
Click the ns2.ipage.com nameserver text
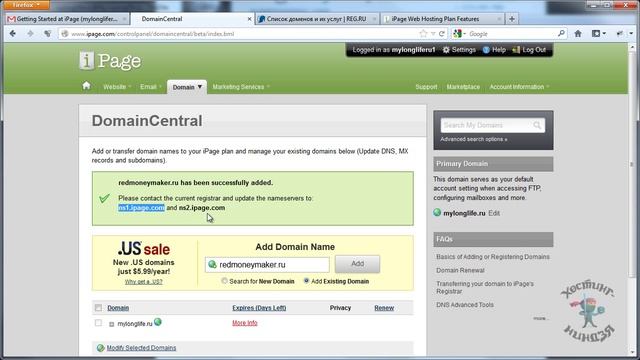202,207
